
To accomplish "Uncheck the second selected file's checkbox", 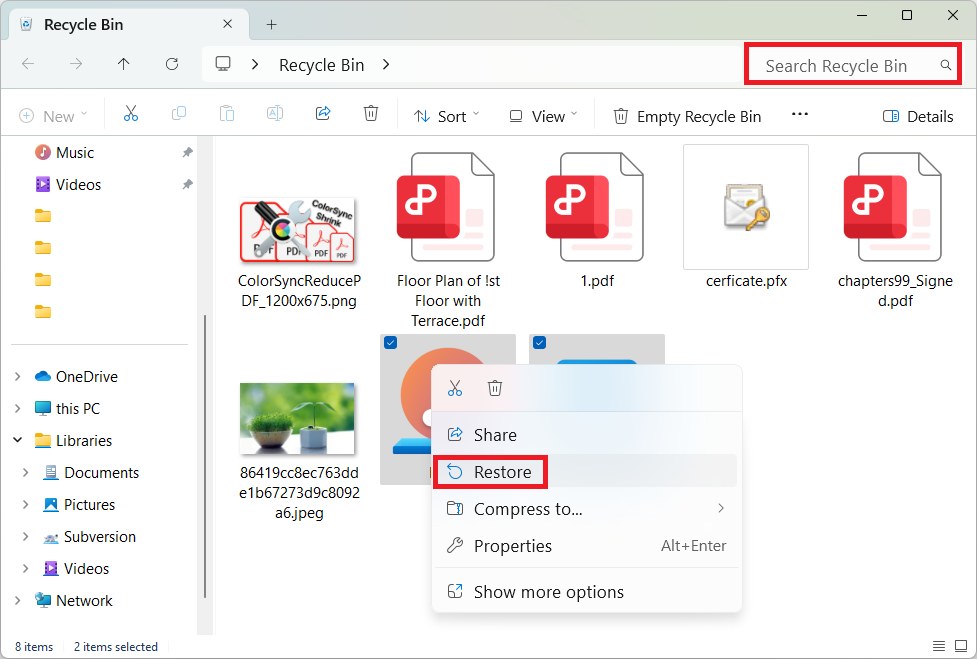I will (x=539, y=343).
